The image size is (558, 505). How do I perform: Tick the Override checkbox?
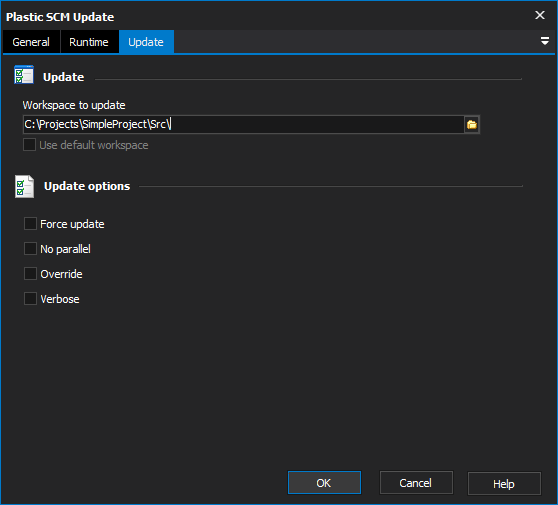tap(30, 274)
